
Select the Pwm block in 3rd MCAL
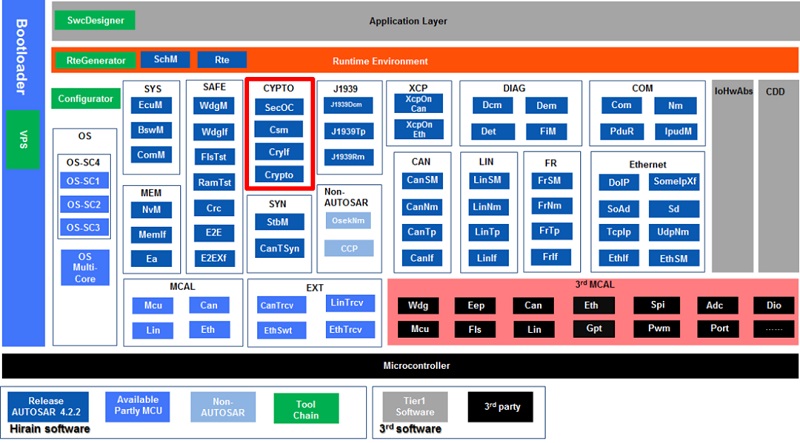point(657,328)
